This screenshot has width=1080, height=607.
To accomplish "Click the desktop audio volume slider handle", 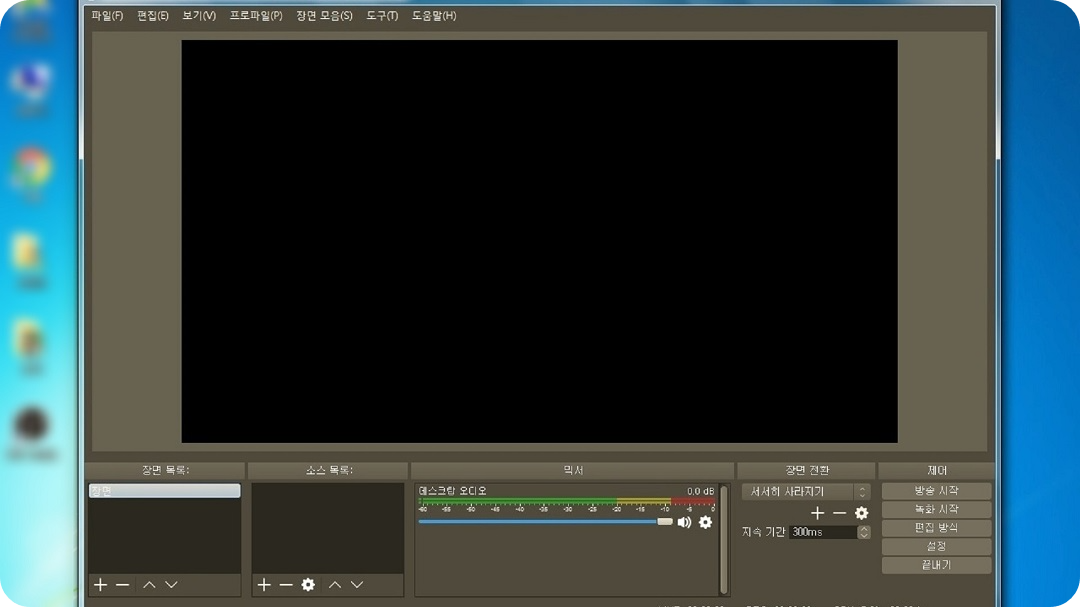I will pyautogui.click(x=665, y=522).
